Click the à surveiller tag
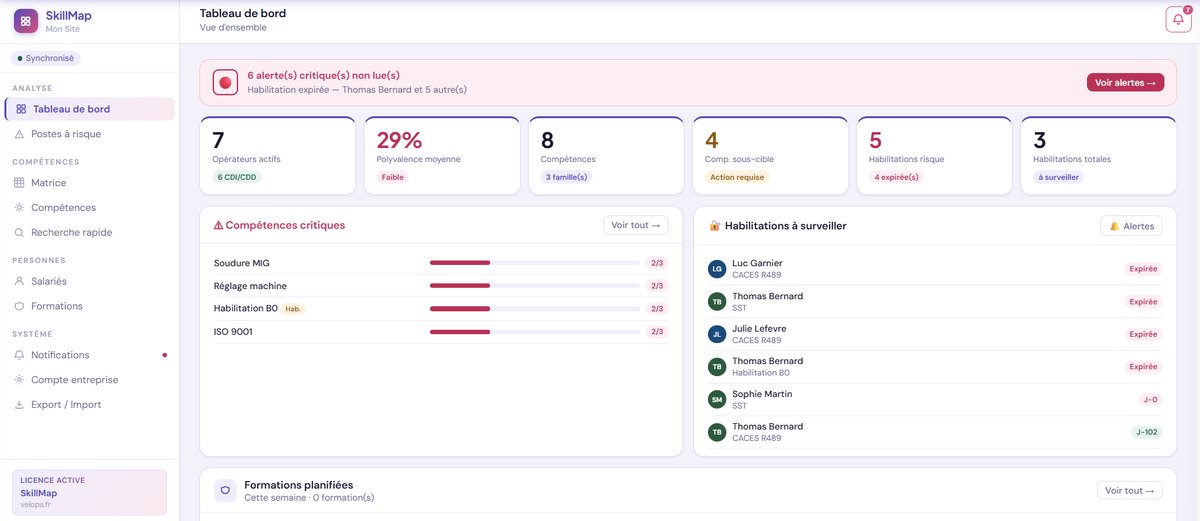Viewport: 1200px width, 521px height. pos(1058,177)
